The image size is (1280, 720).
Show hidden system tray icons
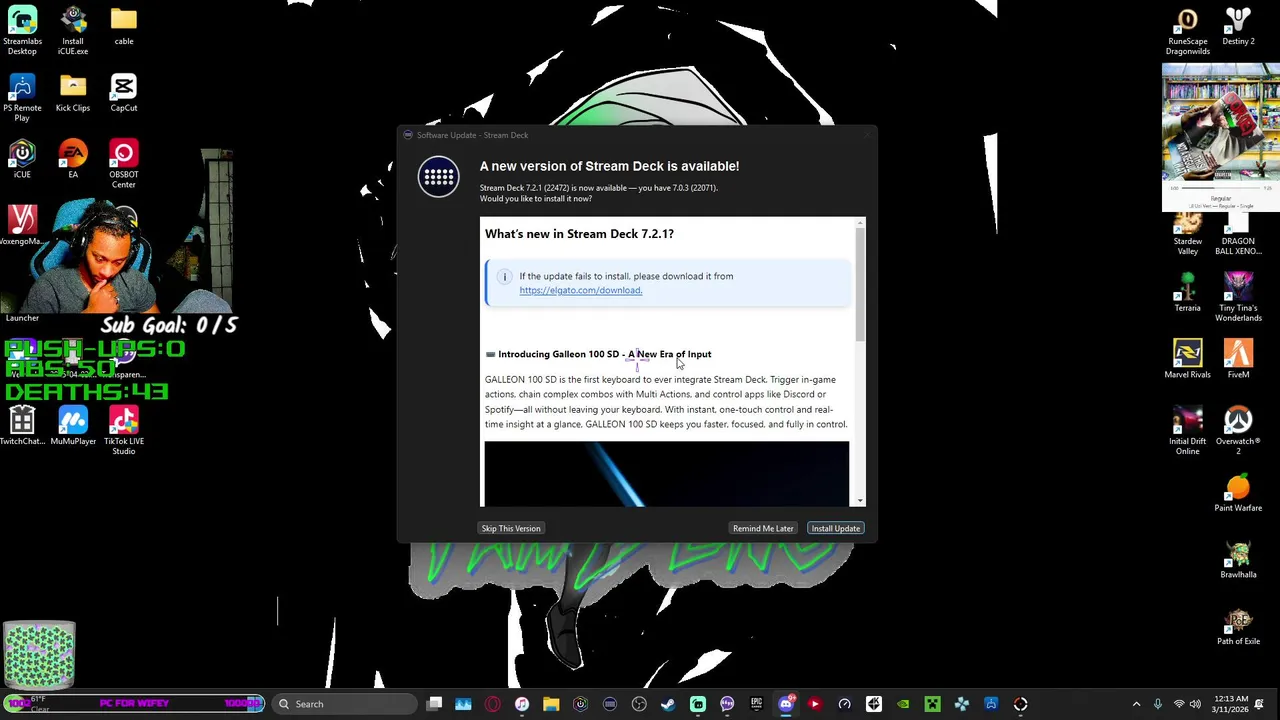(1136, 704)
